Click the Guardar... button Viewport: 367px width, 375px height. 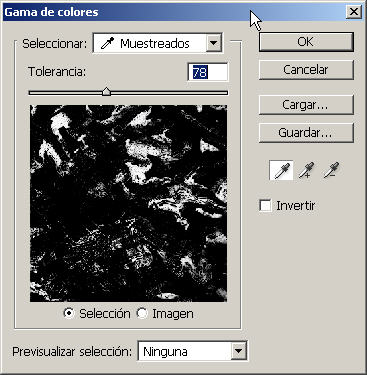(x=306, y=133)
